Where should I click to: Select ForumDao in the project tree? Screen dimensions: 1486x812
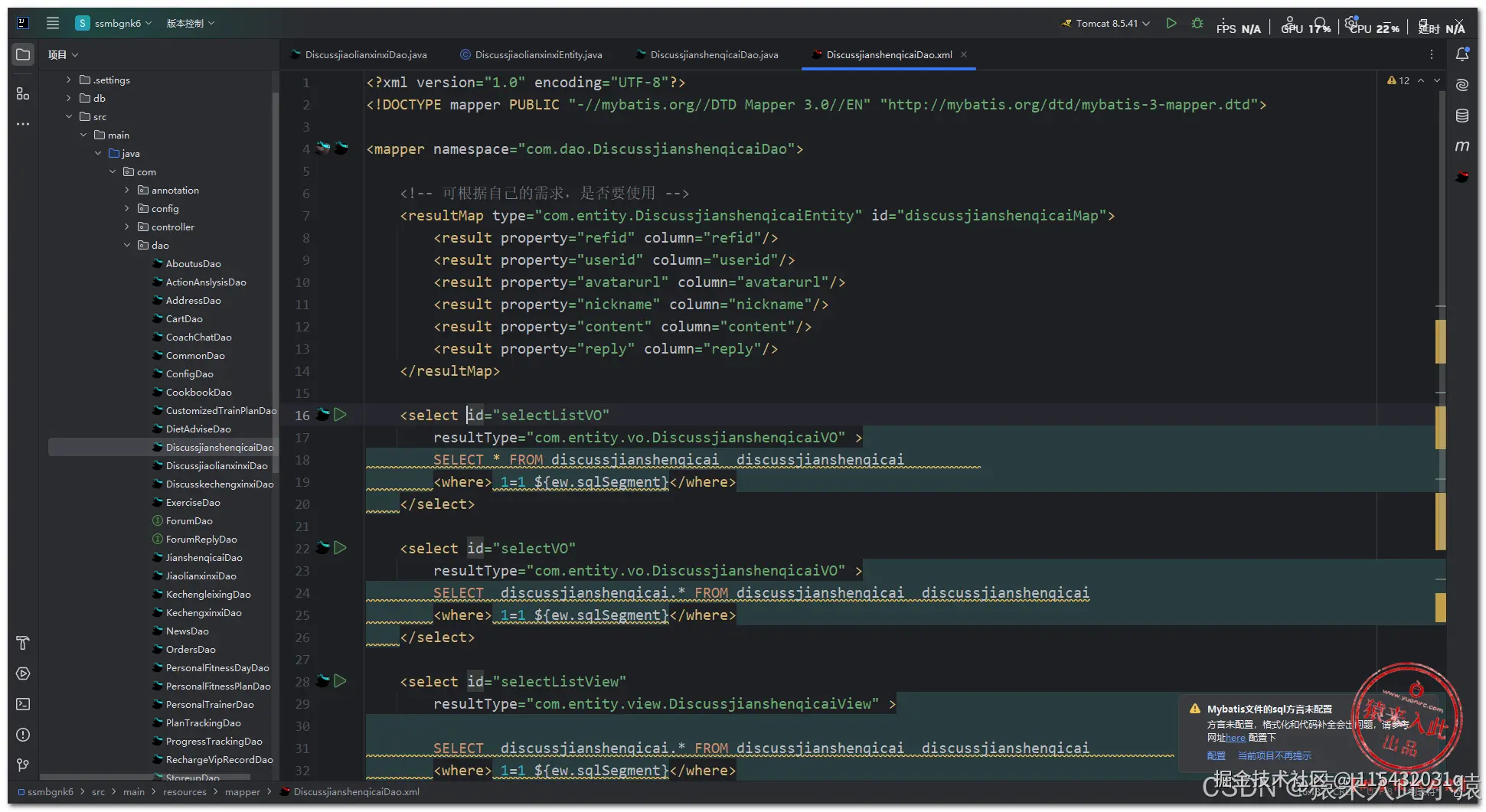pos(189,520)
